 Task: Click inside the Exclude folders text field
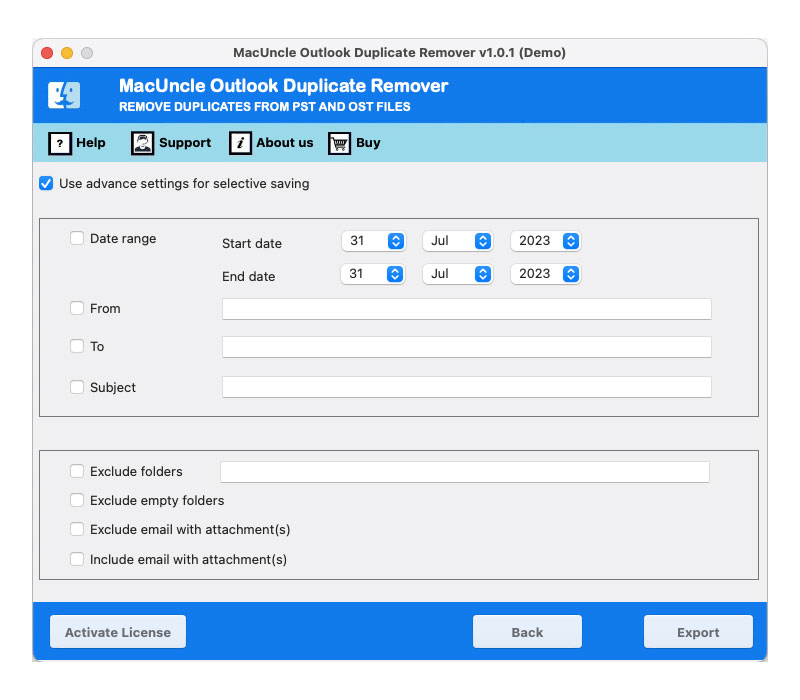click(466, 471)
